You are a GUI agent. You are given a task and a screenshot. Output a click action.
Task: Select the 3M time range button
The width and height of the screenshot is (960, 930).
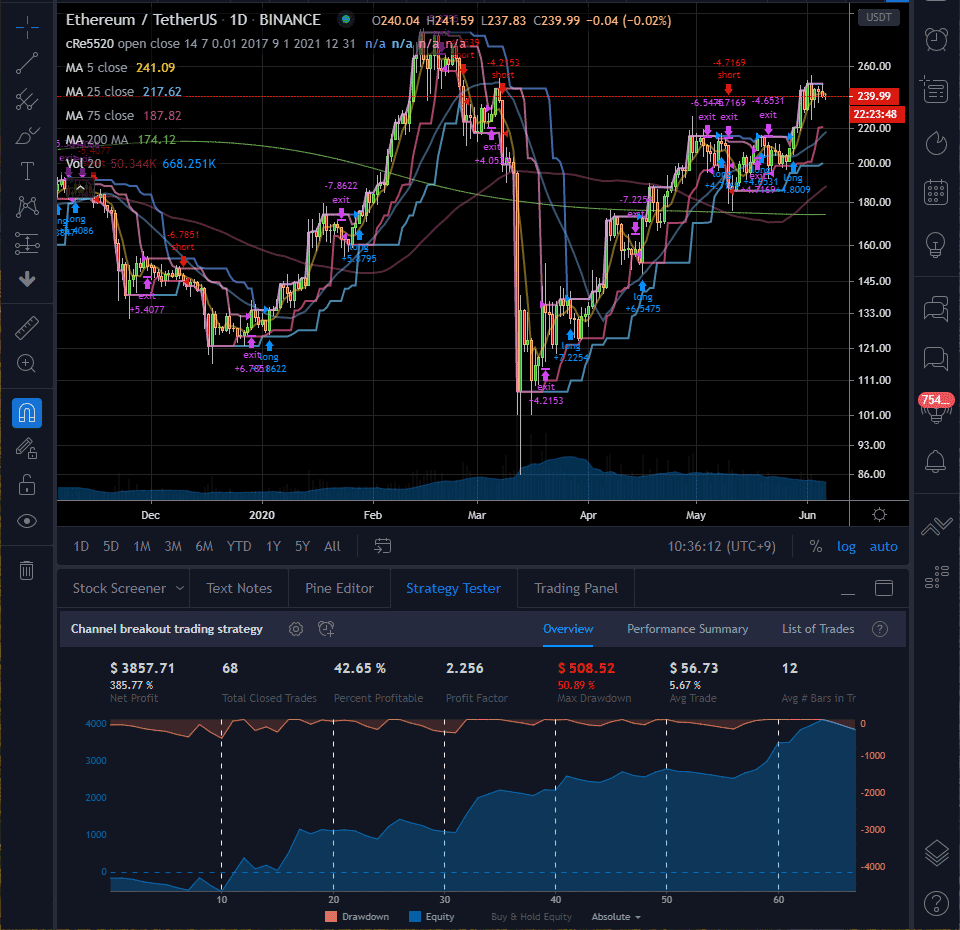click(x=173, y=546)
